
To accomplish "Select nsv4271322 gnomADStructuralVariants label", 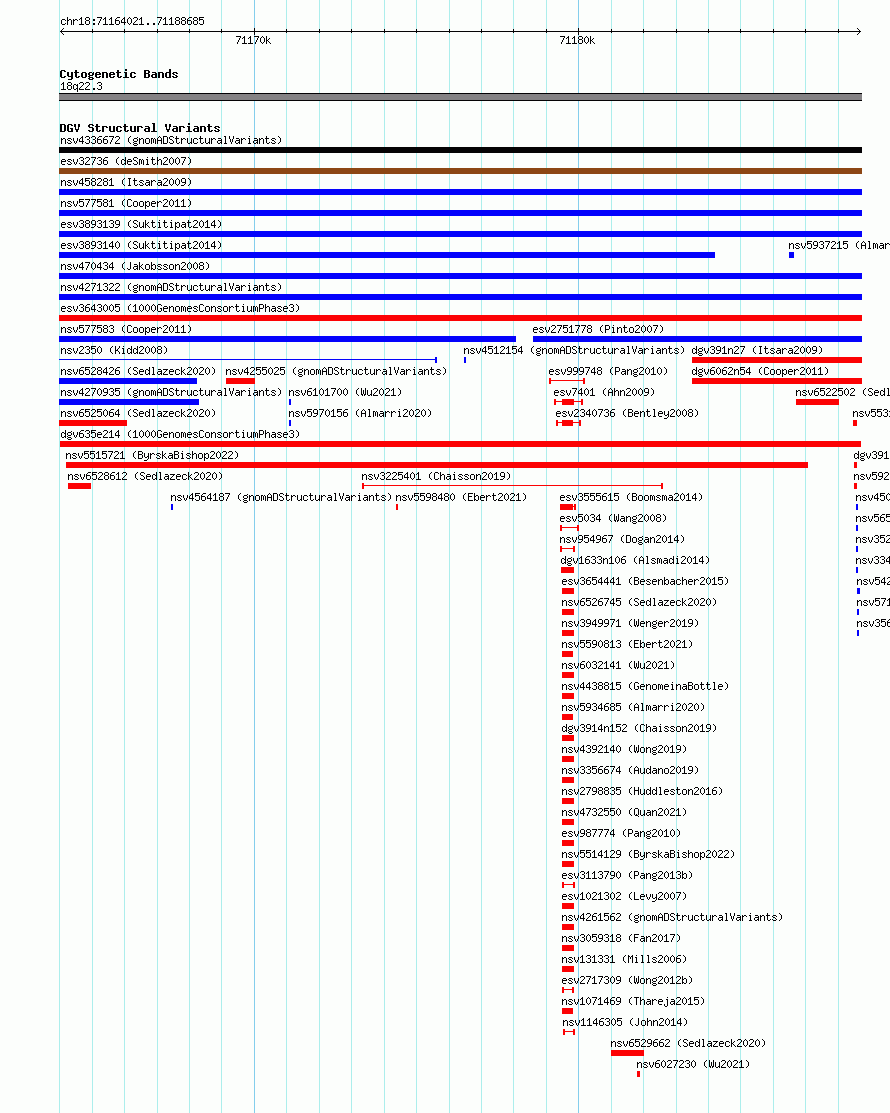I will pos(171,287).
